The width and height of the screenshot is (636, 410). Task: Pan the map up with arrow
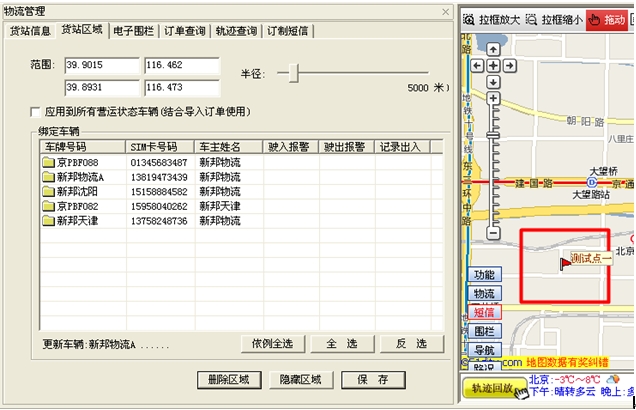pyautogui.click(x=492, y=49)
